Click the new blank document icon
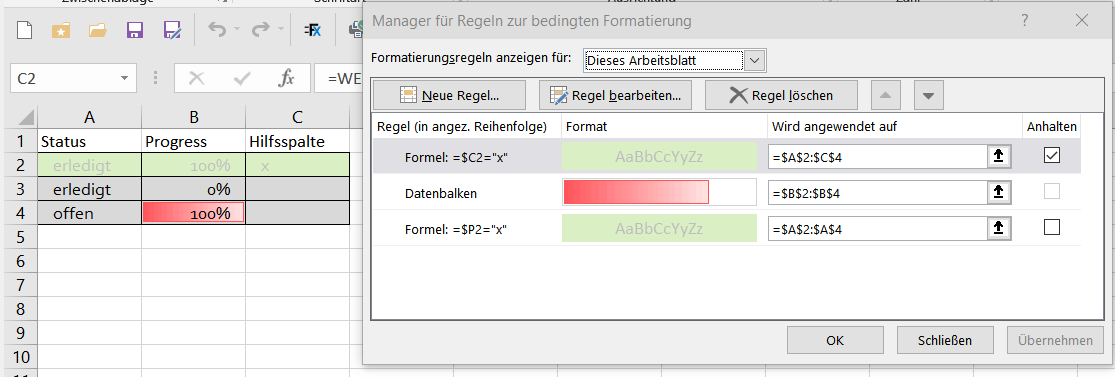Image resolution: width=1115 pixels, height=377 pixels. pyautogui.click(x=25, y=30)
